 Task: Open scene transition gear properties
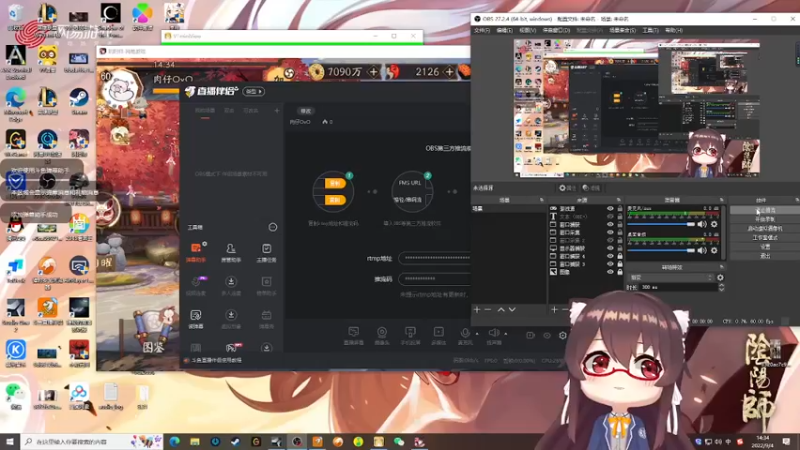(720, 278)
